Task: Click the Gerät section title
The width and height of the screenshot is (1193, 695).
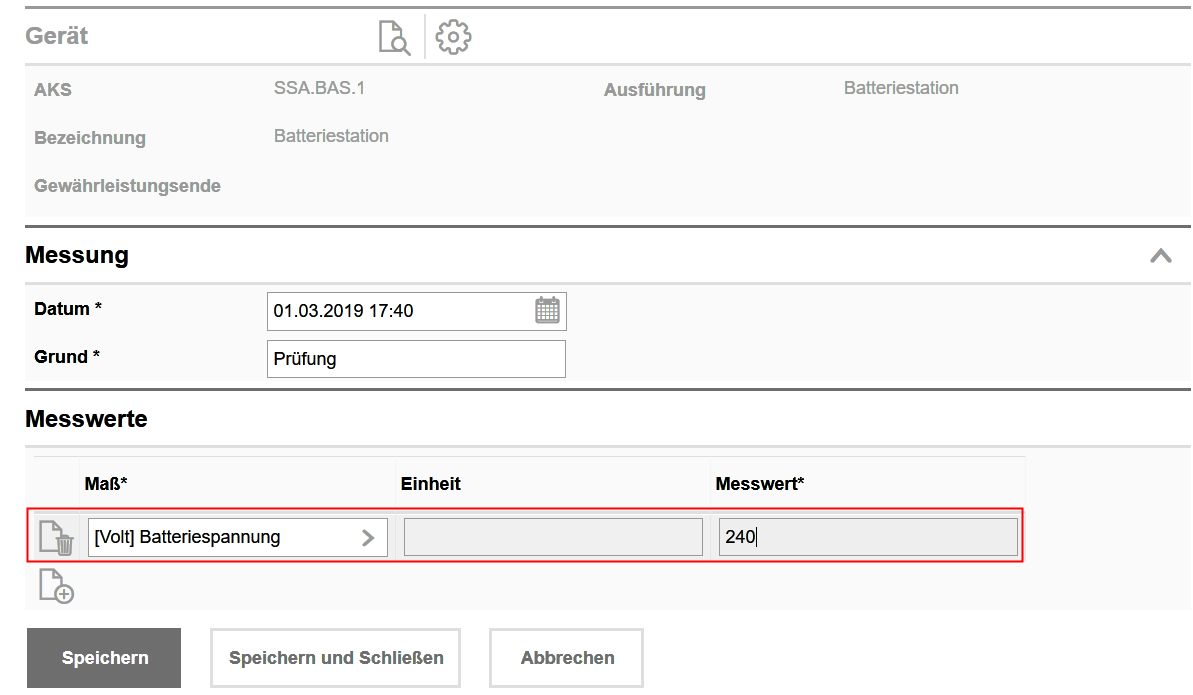Action: coord(57,36)
